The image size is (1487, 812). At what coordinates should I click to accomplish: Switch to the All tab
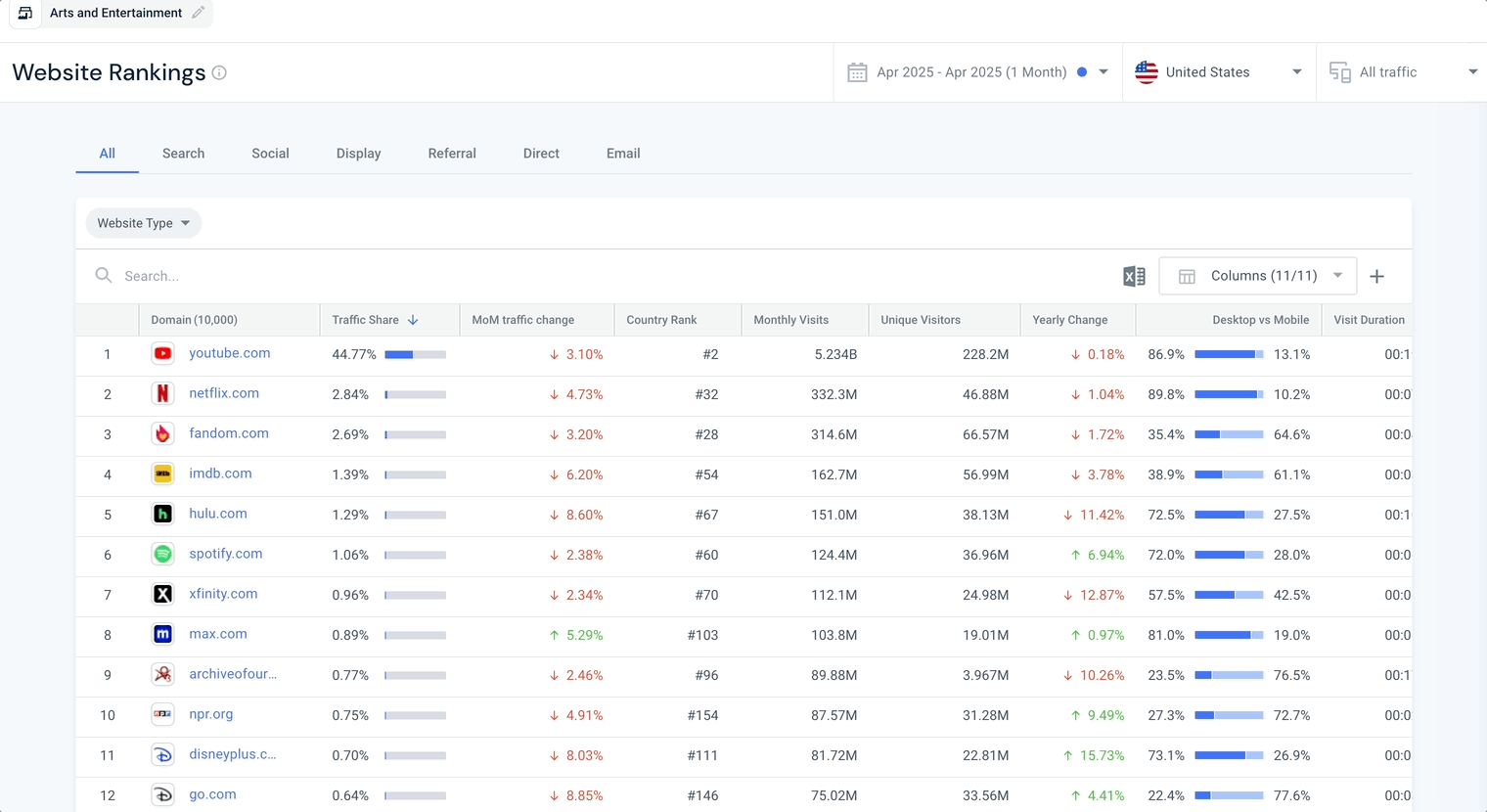(x=108, y=154)
